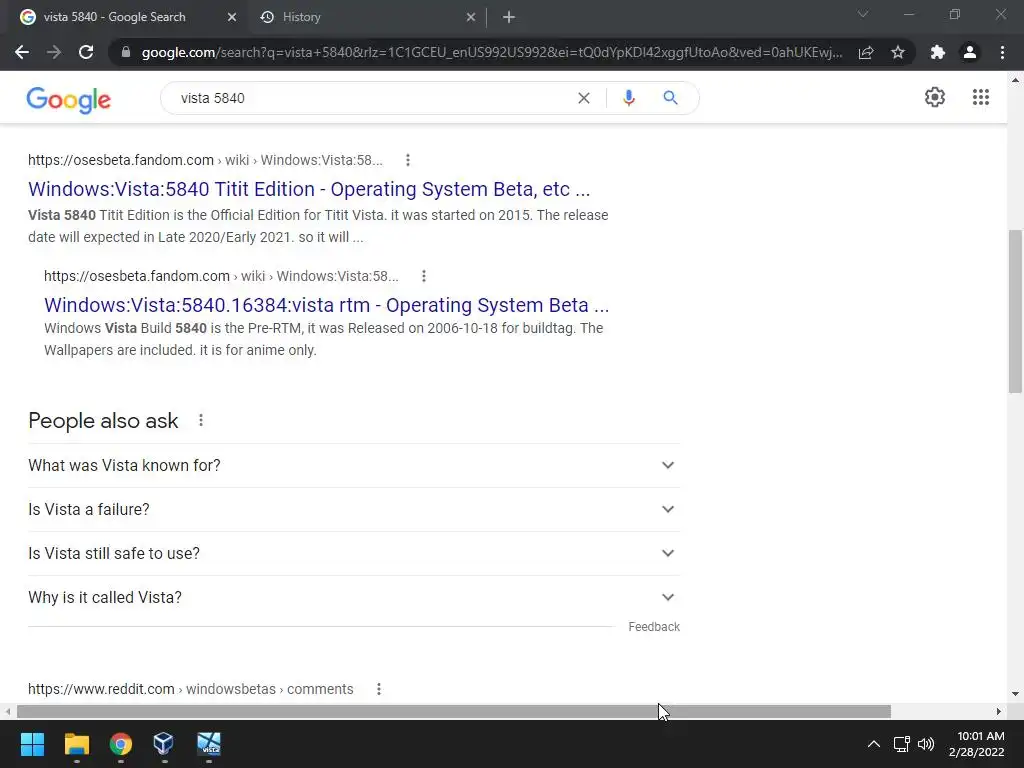Switch to the vista 5840 Google Search tab
This screenshot has width=1024, height=768.
point(124,17)
